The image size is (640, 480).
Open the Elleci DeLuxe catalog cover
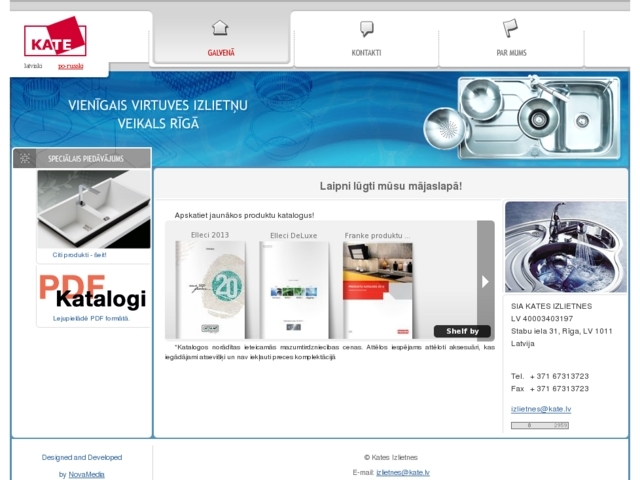point(293,289)
